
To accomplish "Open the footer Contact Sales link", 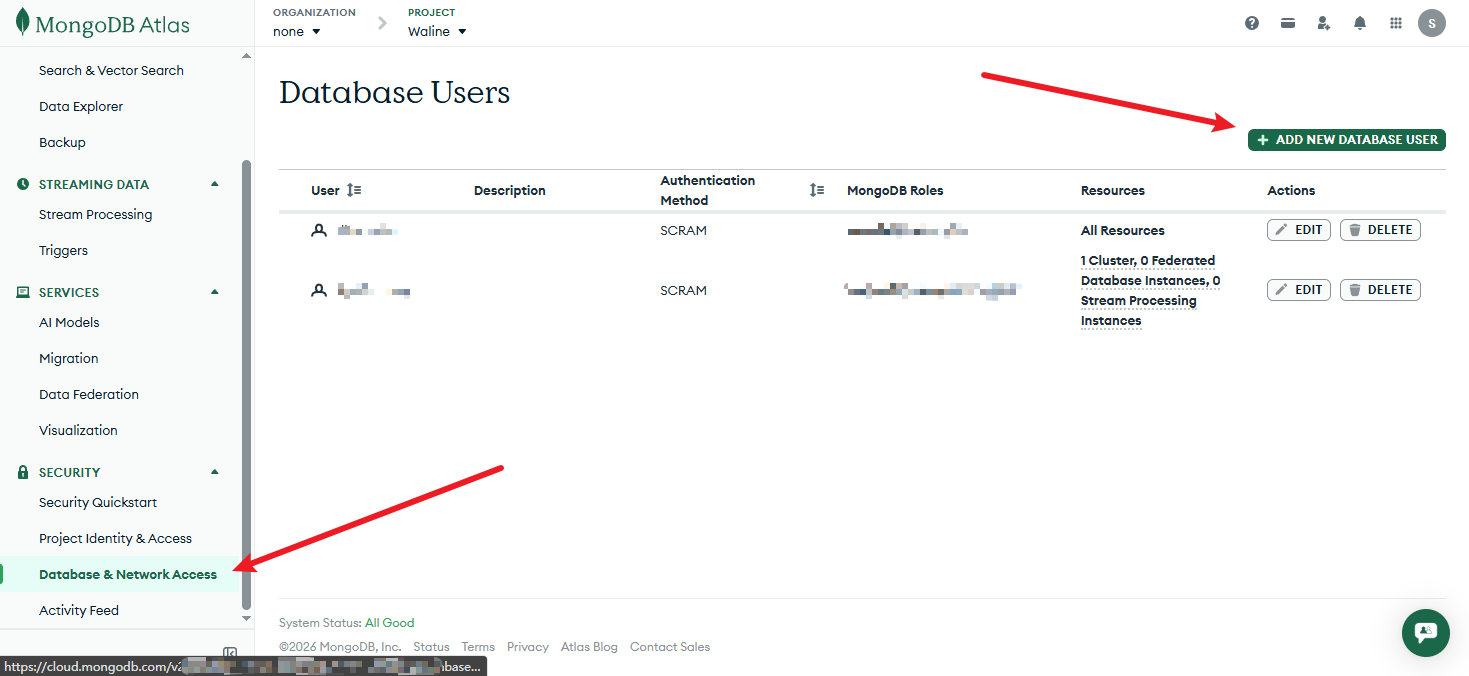I will tap(670, 647).
